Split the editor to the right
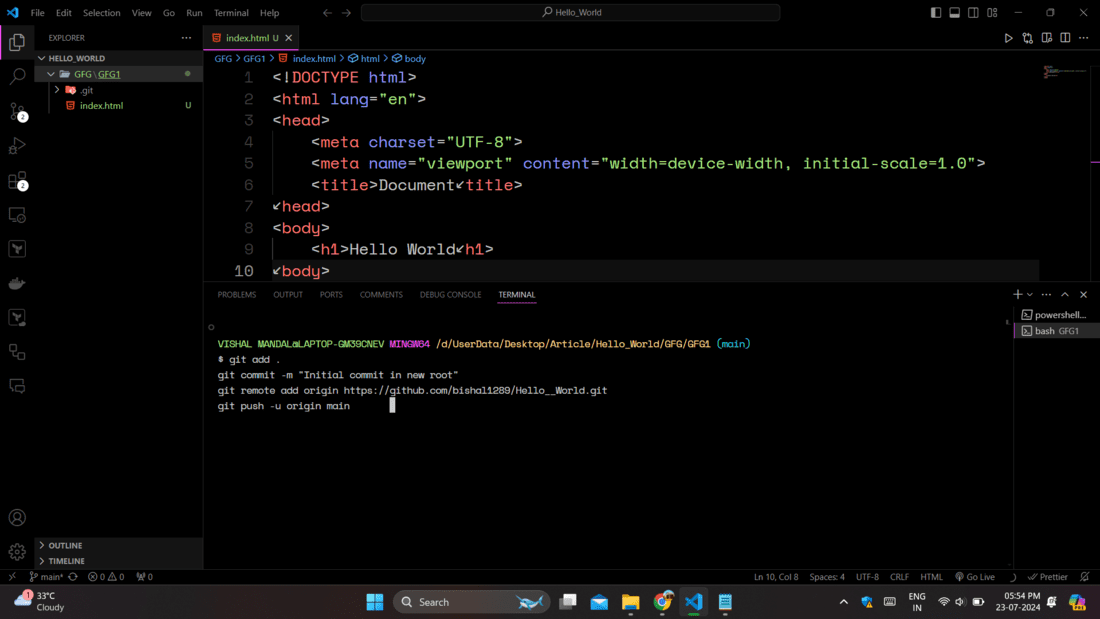Screen dimensions: 1100x619 tap(1065, 38)
